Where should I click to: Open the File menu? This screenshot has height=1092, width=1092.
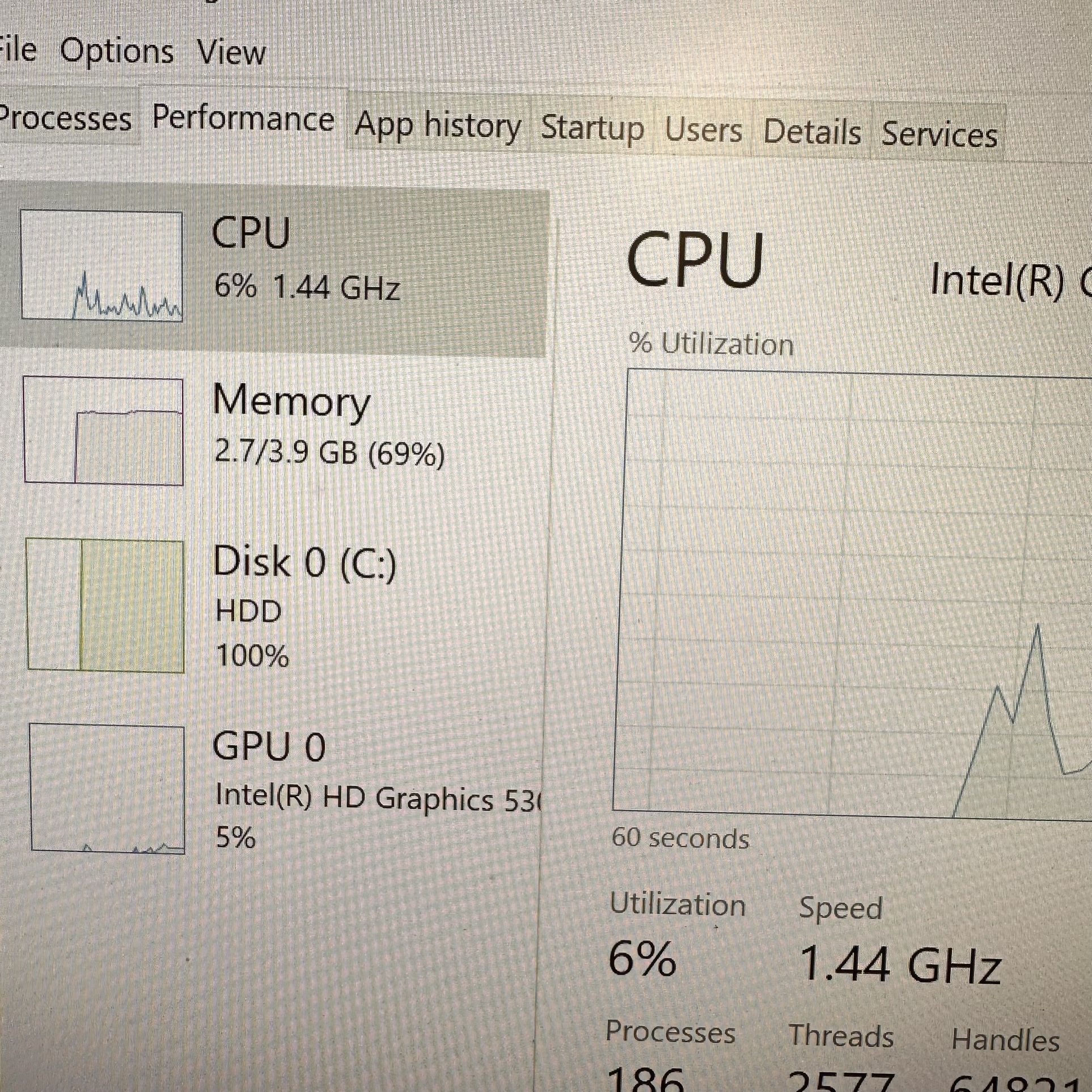(17, 51)
